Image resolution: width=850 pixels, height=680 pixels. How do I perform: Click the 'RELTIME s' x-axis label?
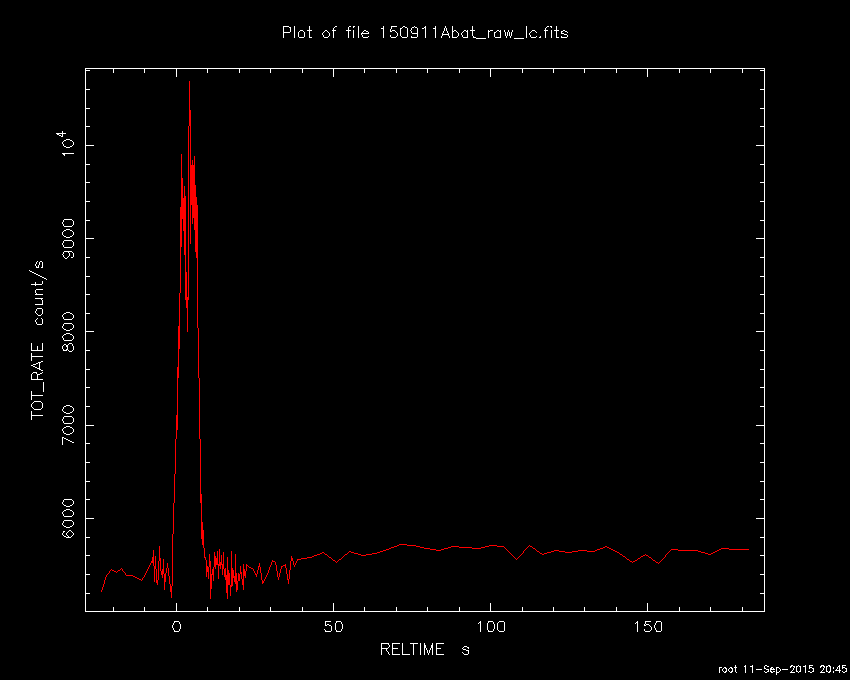click(x=424, y=649)
